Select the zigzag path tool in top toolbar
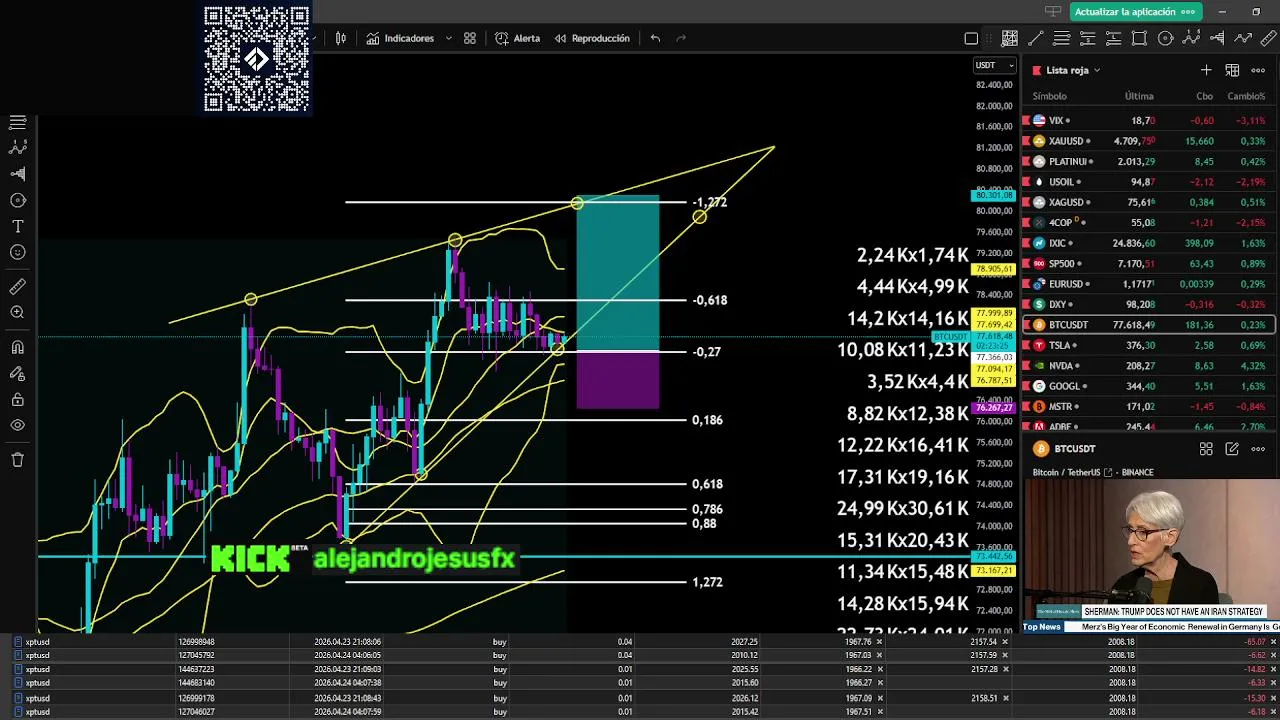1280x720 pixels. 1243,39
